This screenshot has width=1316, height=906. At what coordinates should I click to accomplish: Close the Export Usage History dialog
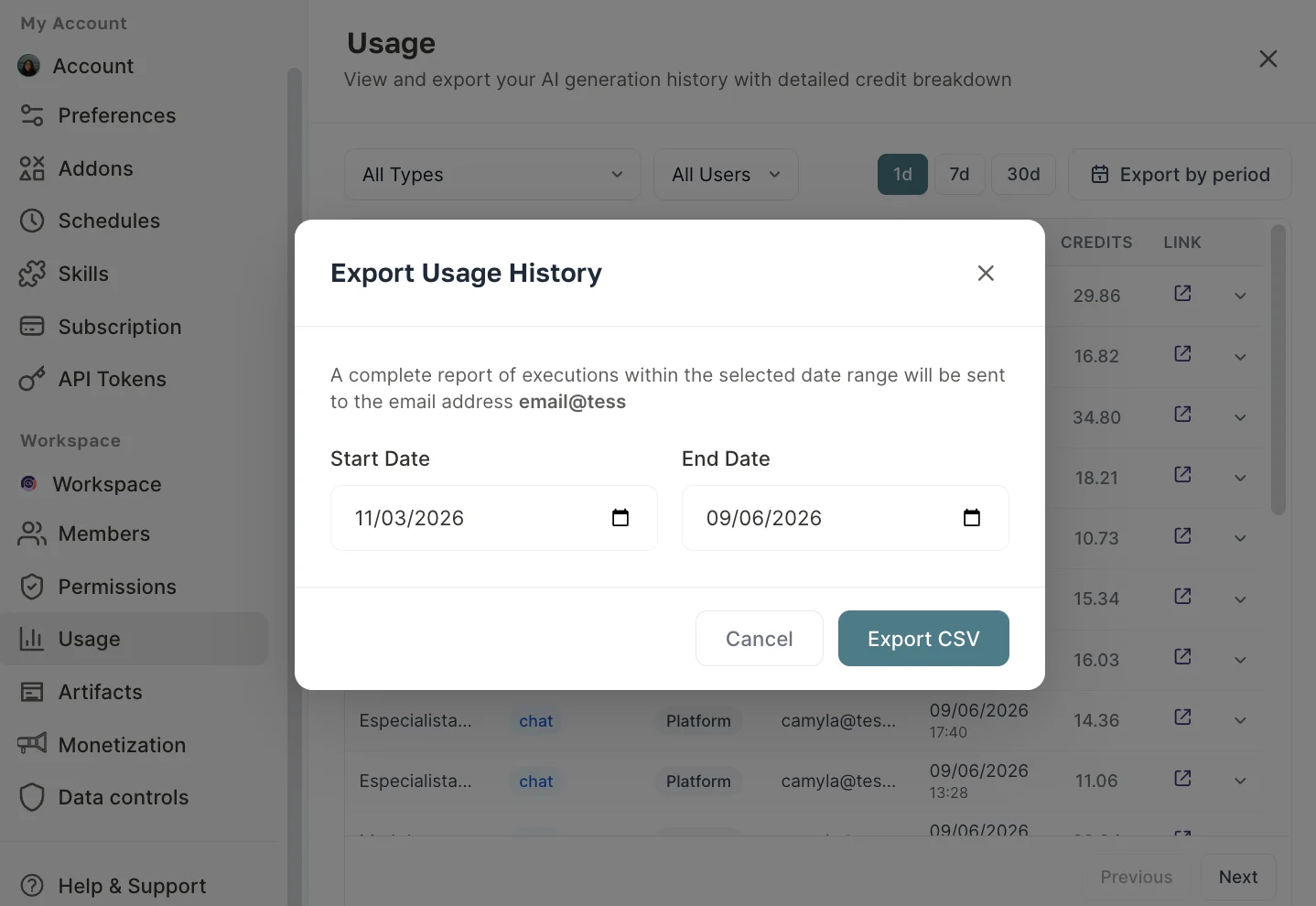[x=986, y=273]
